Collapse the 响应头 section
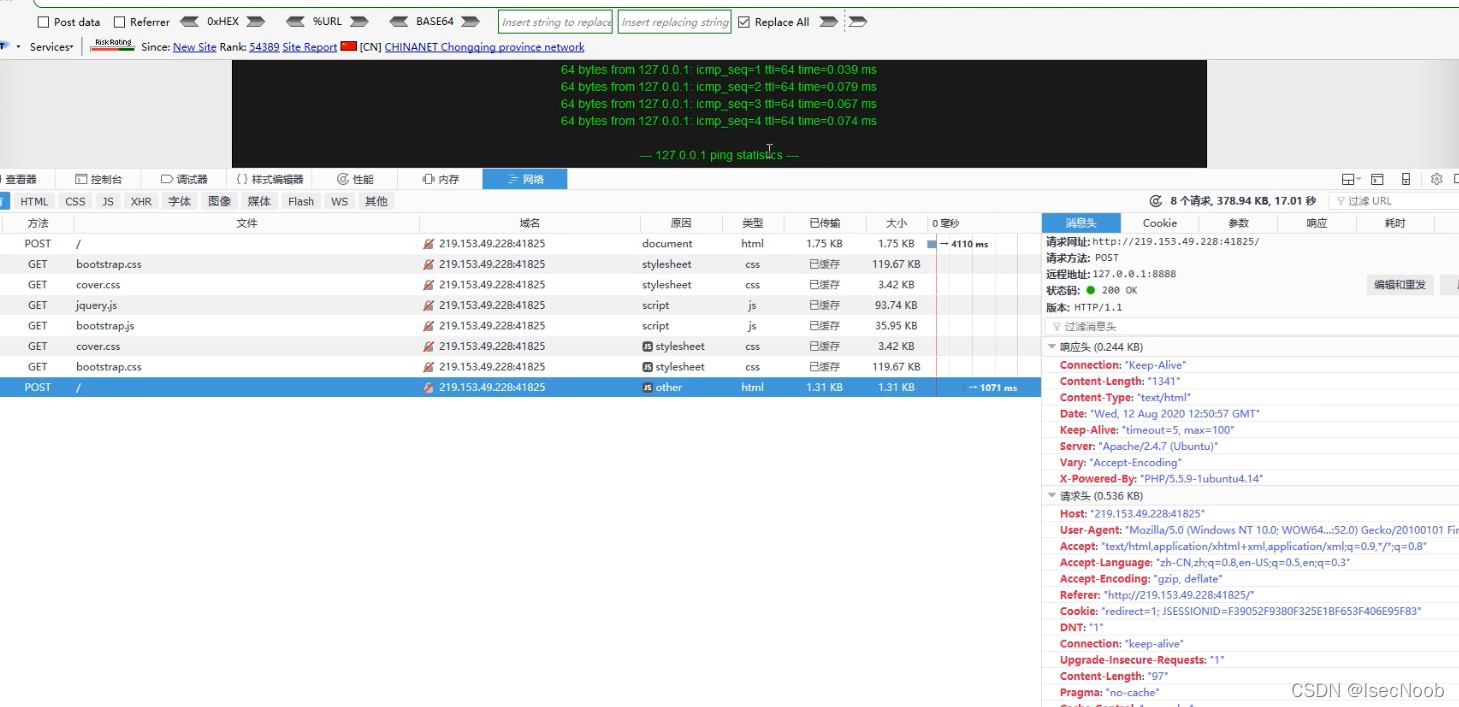This screenshot has width=1459, height=707. [x=1052, y=347]
